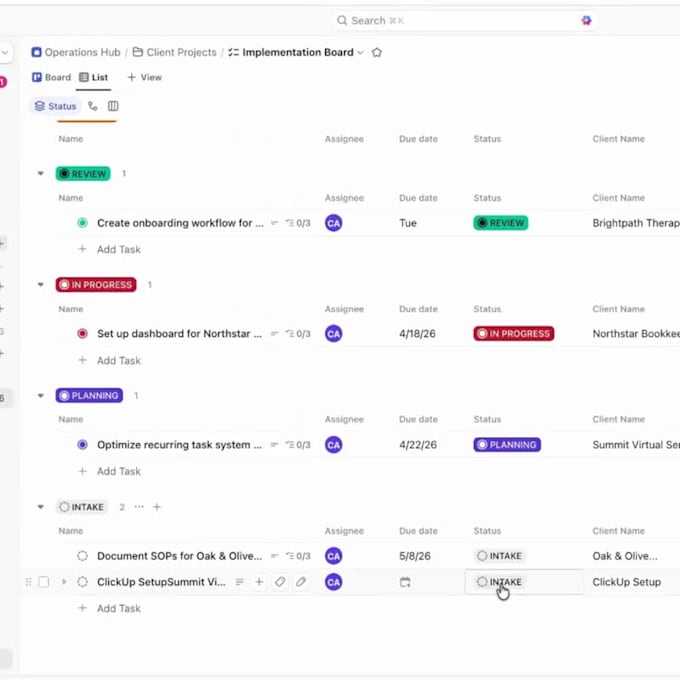Open the Status grouping option

tap(55, 106)
